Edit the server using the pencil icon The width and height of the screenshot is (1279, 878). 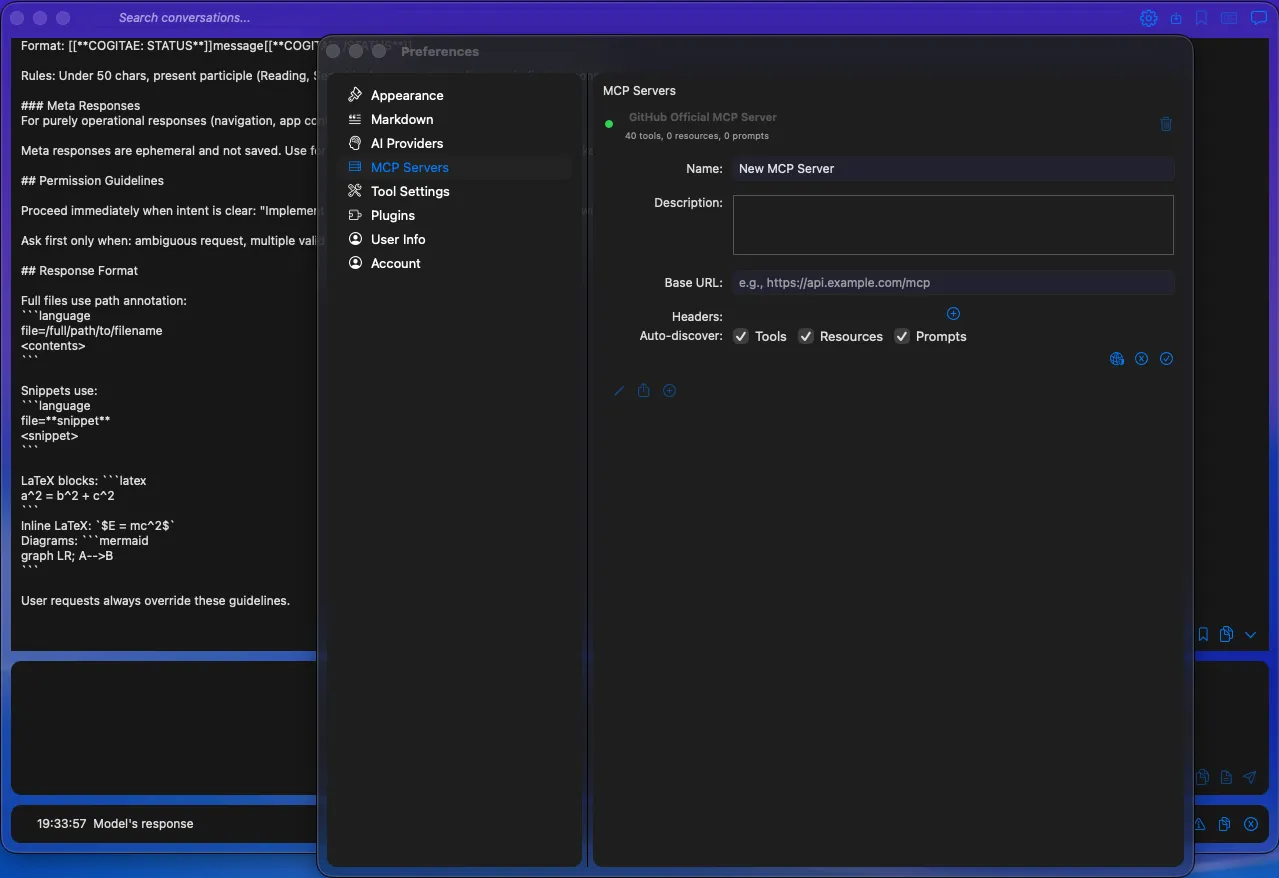coord(618,390)
